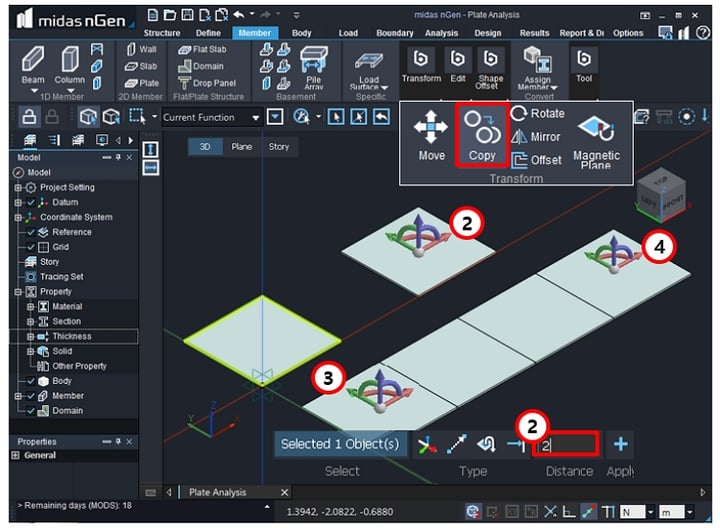Viewport: 720px width, 528px height.
Task: Expand the Thickness tree node
Action: click(30, 337)
